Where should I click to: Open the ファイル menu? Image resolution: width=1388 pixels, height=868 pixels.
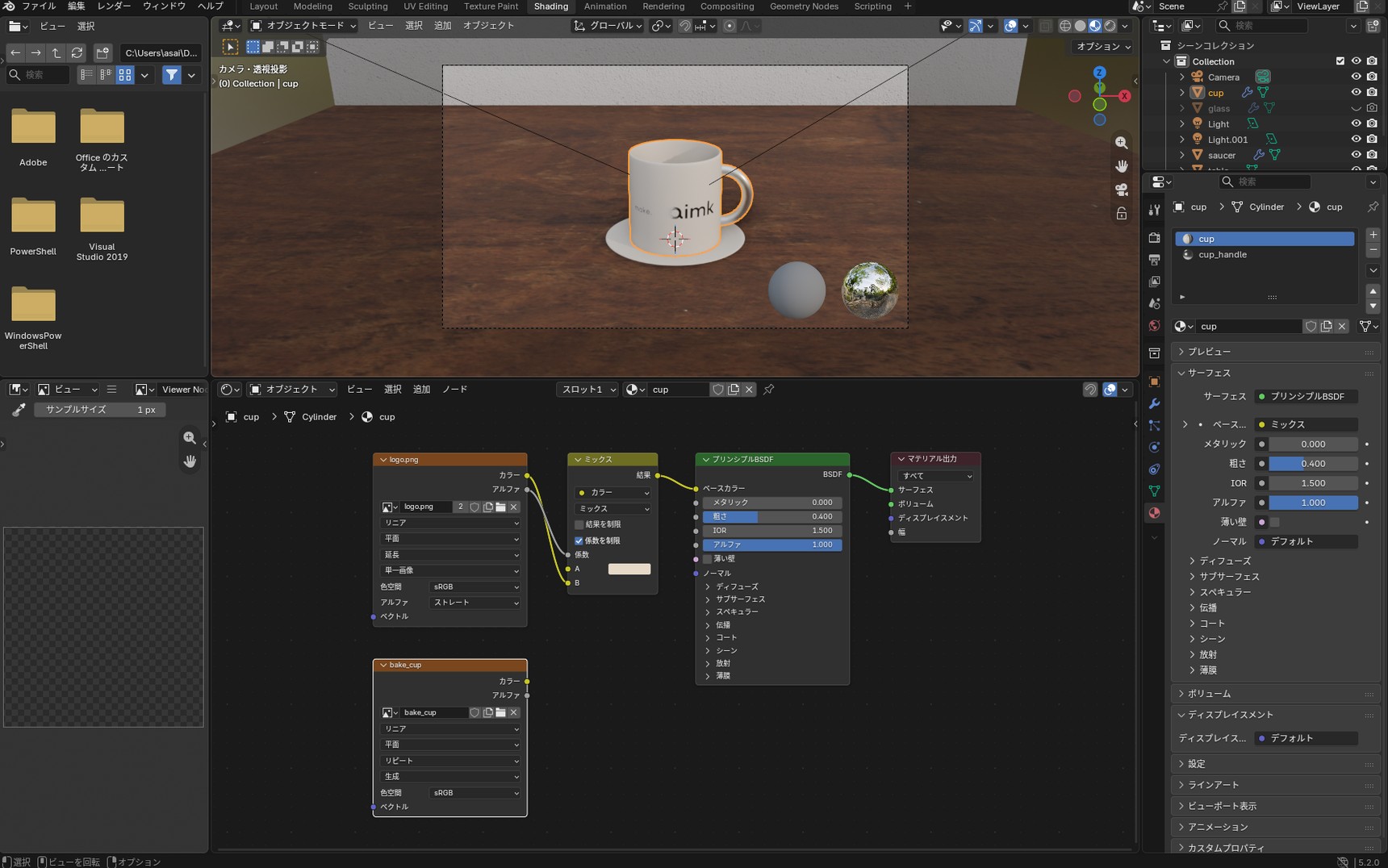39,6
